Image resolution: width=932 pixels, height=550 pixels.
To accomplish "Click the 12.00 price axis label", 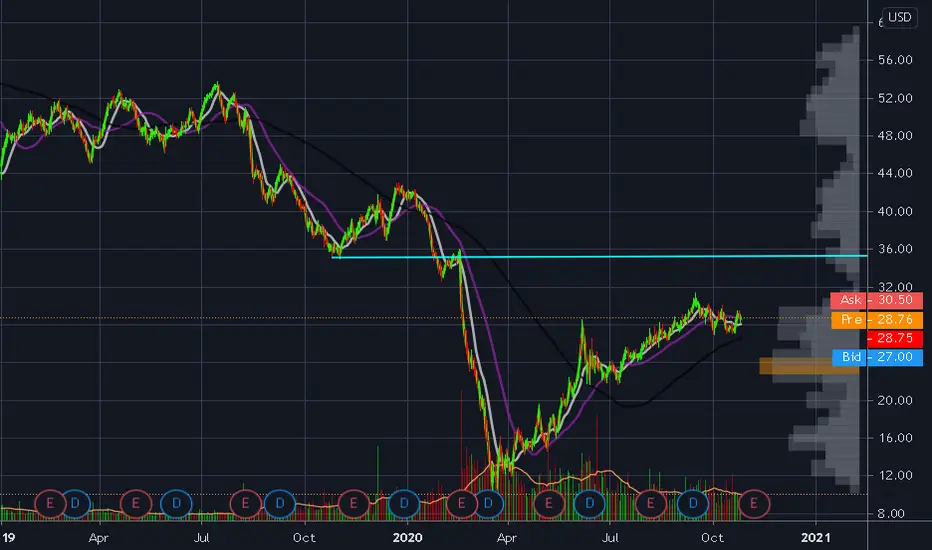I will [895, 475].
